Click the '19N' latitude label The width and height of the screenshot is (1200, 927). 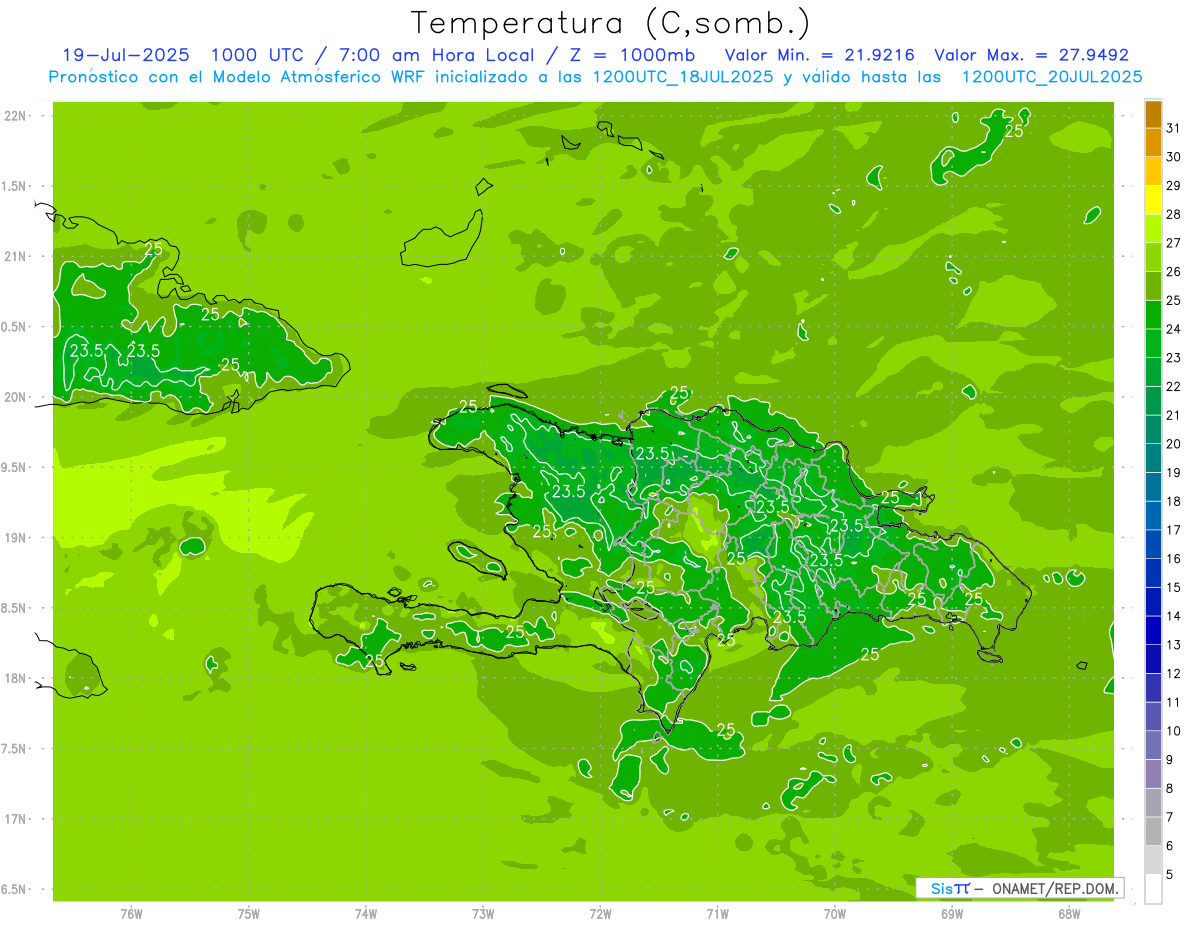tap(15, 537)
